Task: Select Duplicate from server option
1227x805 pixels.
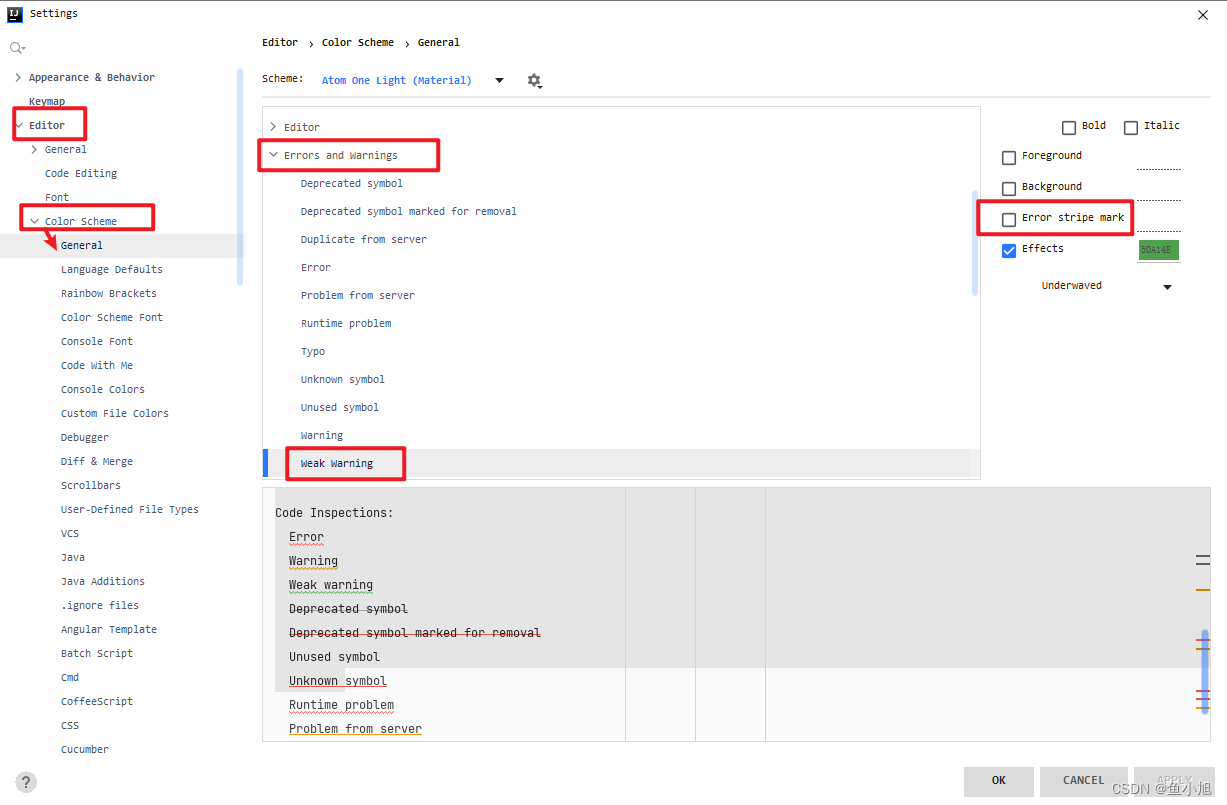Action: coord(364,240)
